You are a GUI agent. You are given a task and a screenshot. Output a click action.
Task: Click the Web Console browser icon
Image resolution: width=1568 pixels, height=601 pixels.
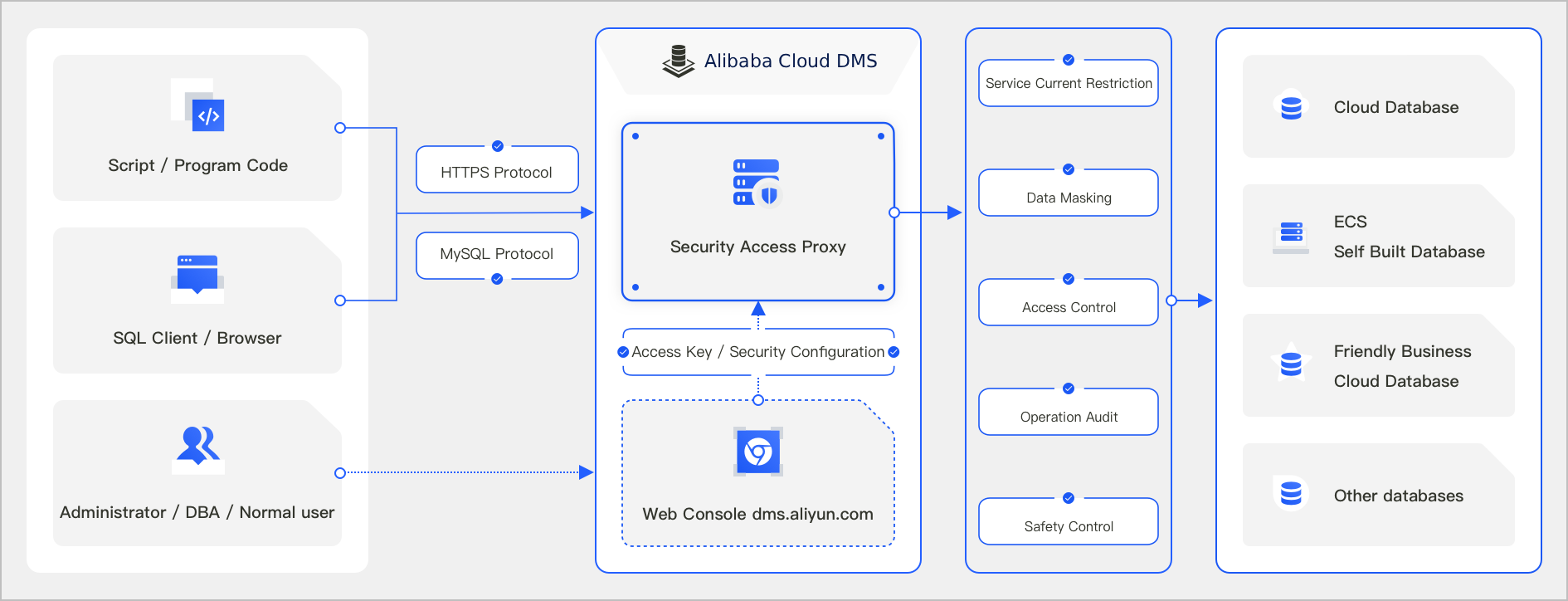pos(758,452)
